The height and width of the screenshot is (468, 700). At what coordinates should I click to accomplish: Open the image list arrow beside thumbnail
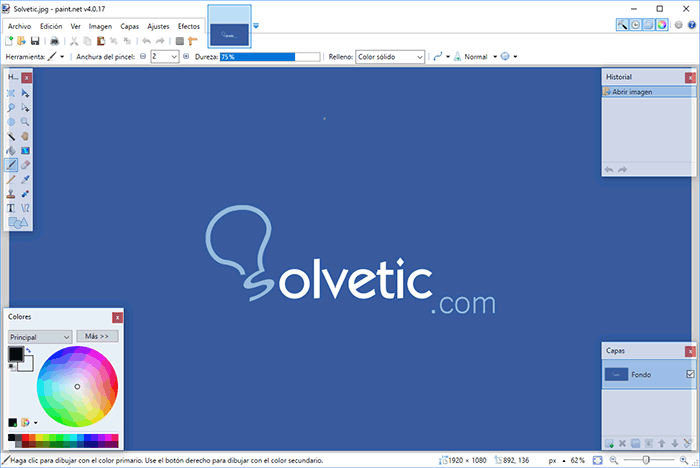coord(256,26)
